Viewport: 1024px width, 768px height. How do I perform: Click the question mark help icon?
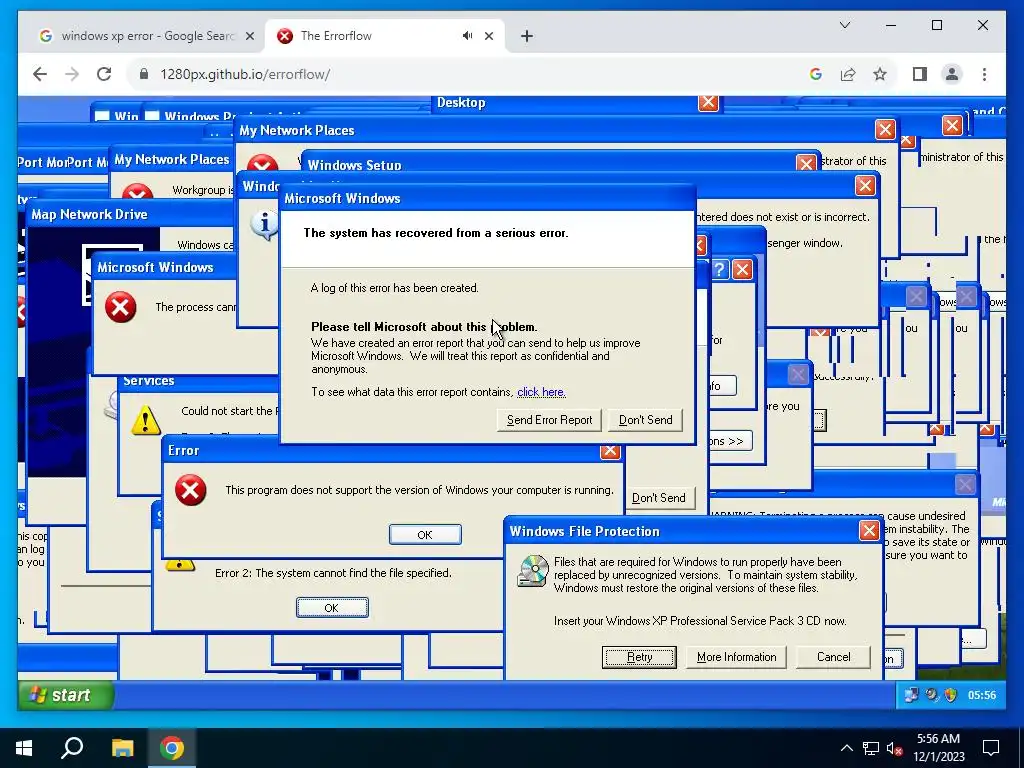click(x=719, y=270)
